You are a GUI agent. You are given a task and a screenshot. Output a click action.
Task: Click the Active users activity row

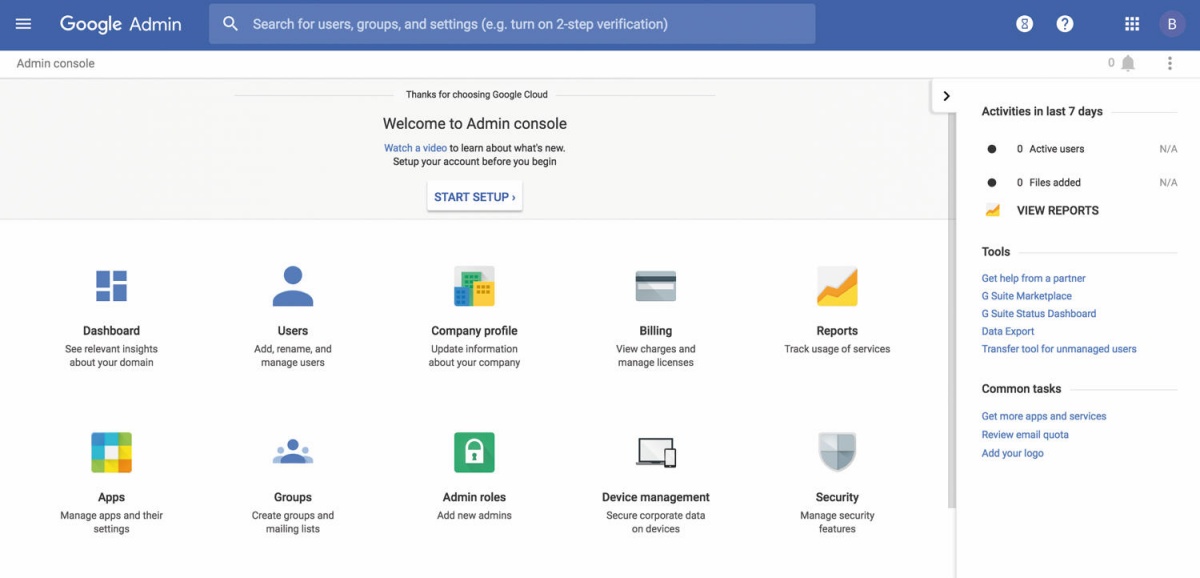pyautogui.click(x=1080, y=149)
